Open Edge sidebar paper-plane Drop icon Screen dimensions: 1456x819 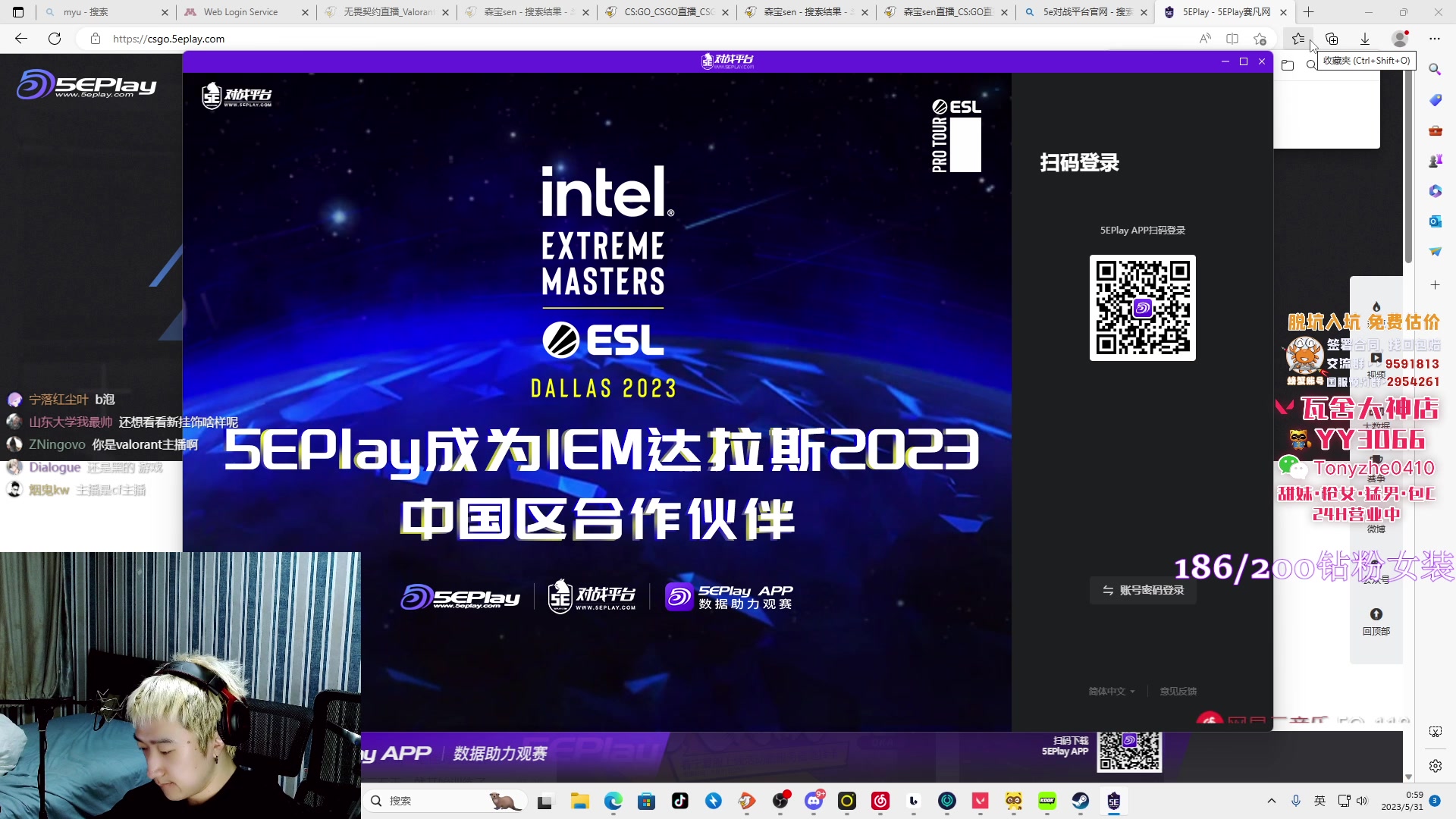1435,252
